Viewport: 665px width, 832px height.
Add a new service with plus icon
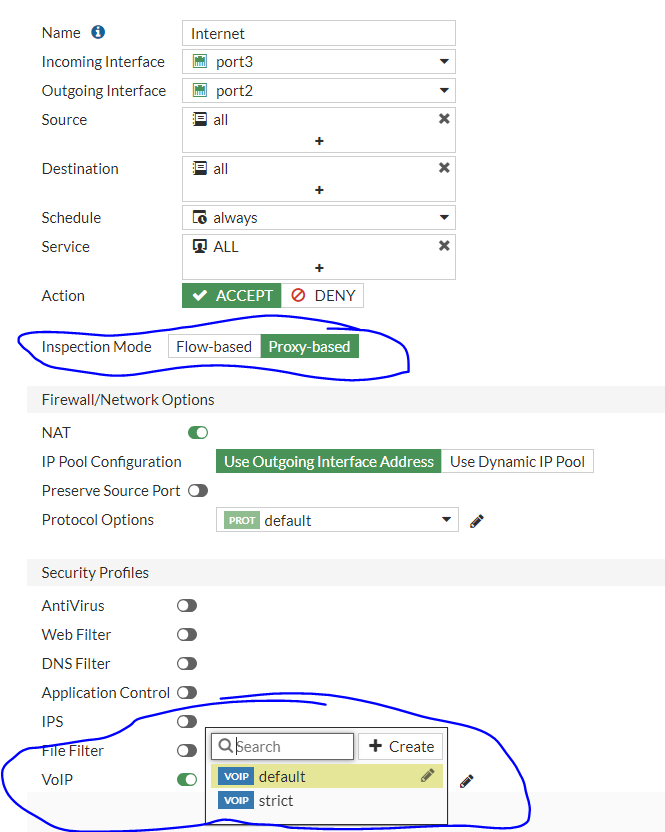[319, 268]
